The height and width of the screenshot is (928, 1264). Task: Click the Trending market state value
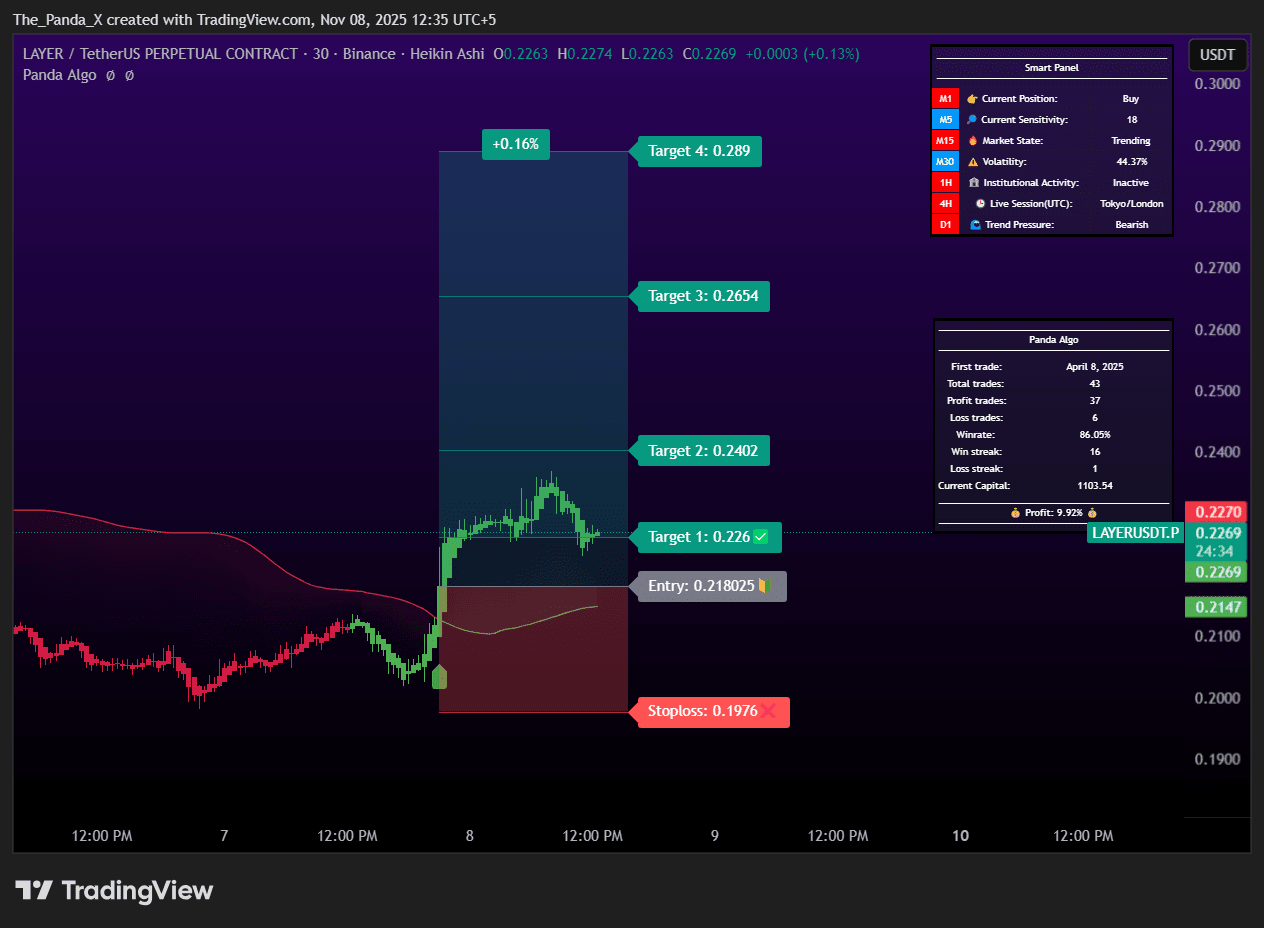coord(1130,141)
